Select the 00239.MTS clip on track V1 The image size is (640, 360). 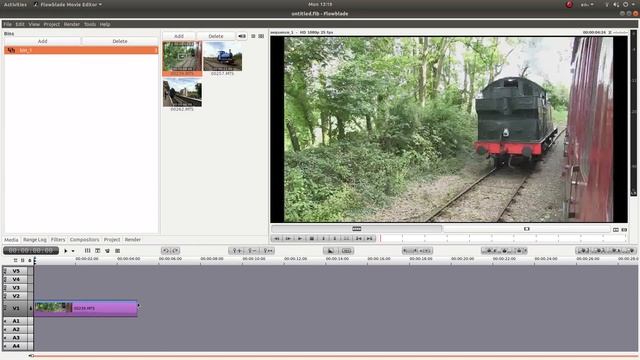[86, 308]
